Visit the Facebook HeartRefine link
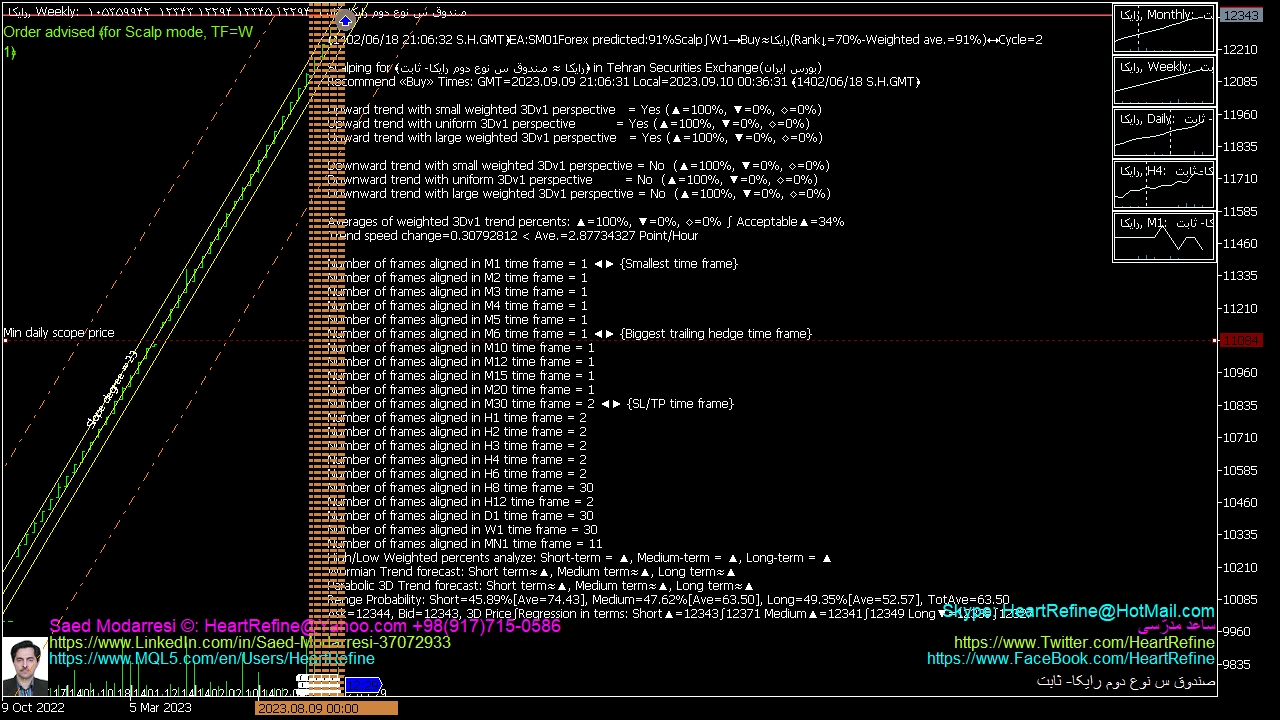 click(x=1070, y=659)
